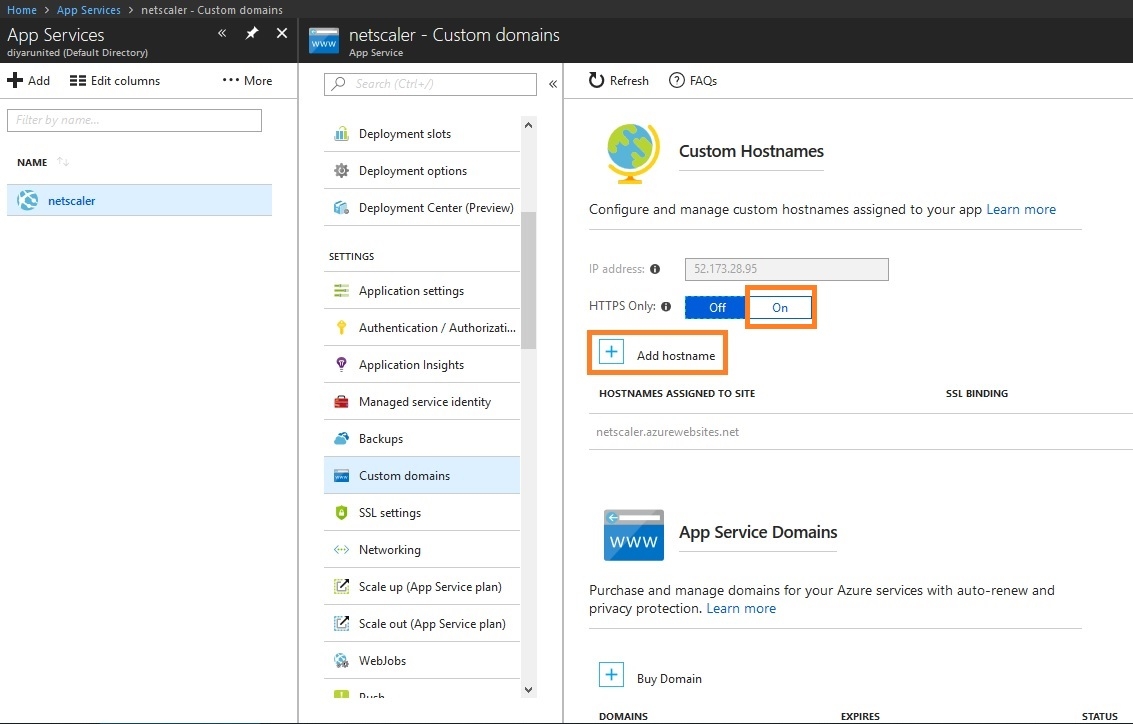This screenshot has height=724, width=1133.
Task: Open Backups settings
Action: click(x=422, y=439)
